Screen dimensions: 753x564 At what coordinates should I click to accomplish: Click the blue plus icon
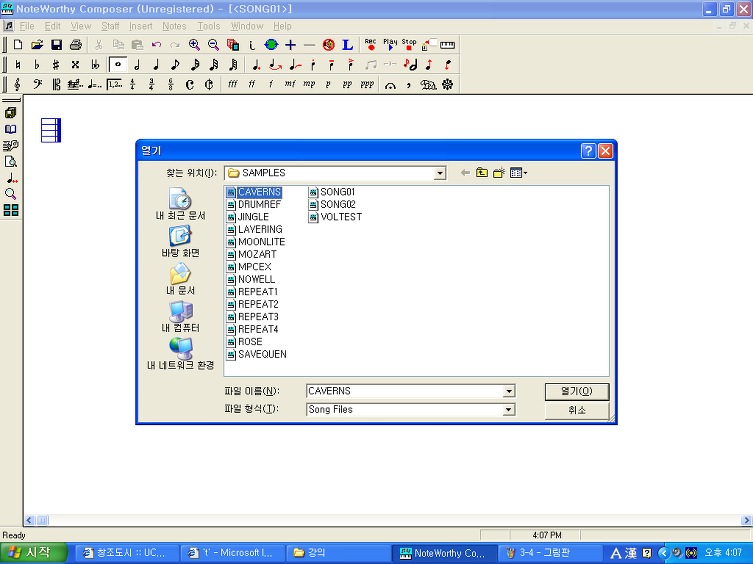291,45
